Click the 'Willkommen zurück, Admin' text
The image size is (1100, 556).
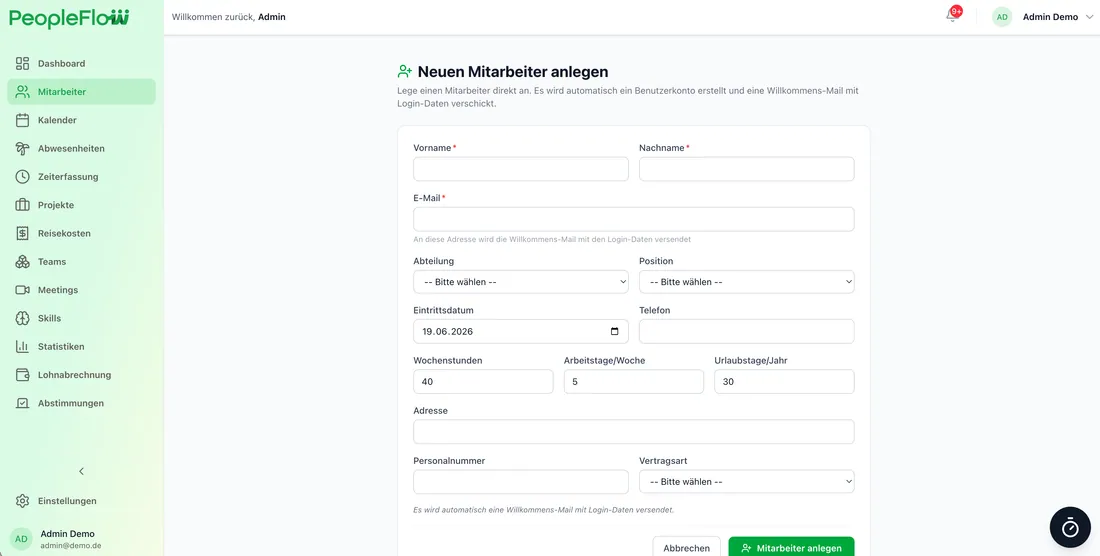click(x=229, y=17)
